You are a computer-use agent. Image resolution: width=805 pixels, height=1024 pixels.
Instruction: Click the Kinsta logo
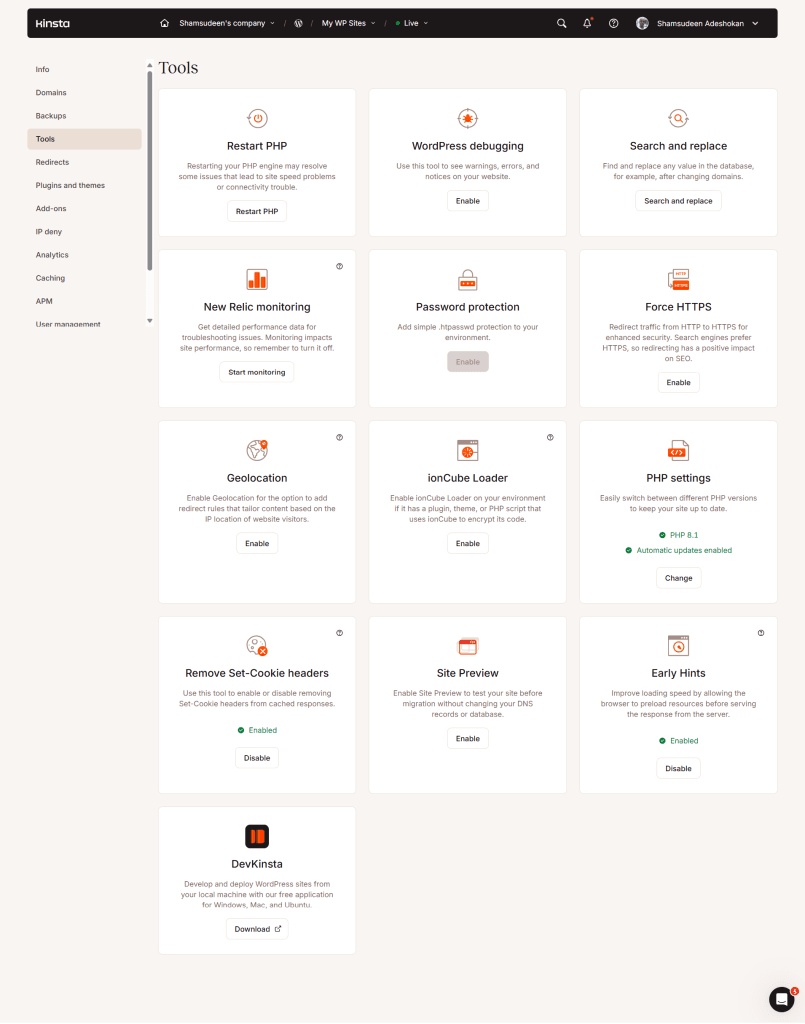click(x=52, y=24)
